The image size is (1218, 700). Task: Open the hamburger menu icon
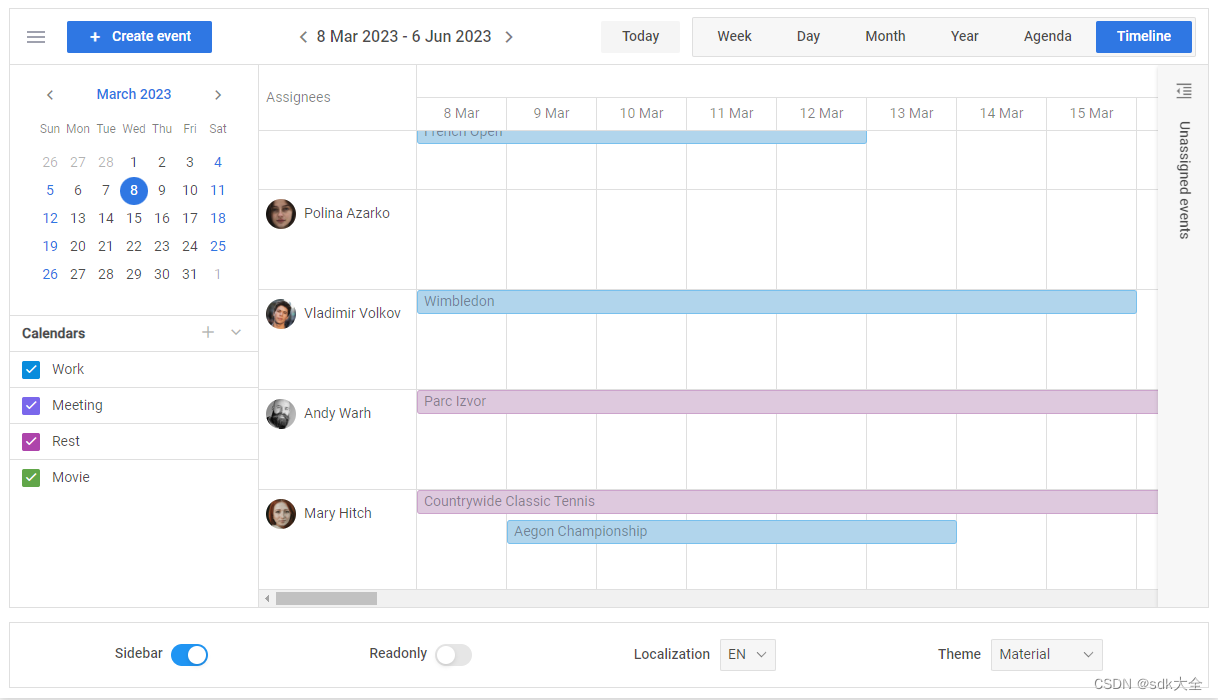[x=36, y=37]
